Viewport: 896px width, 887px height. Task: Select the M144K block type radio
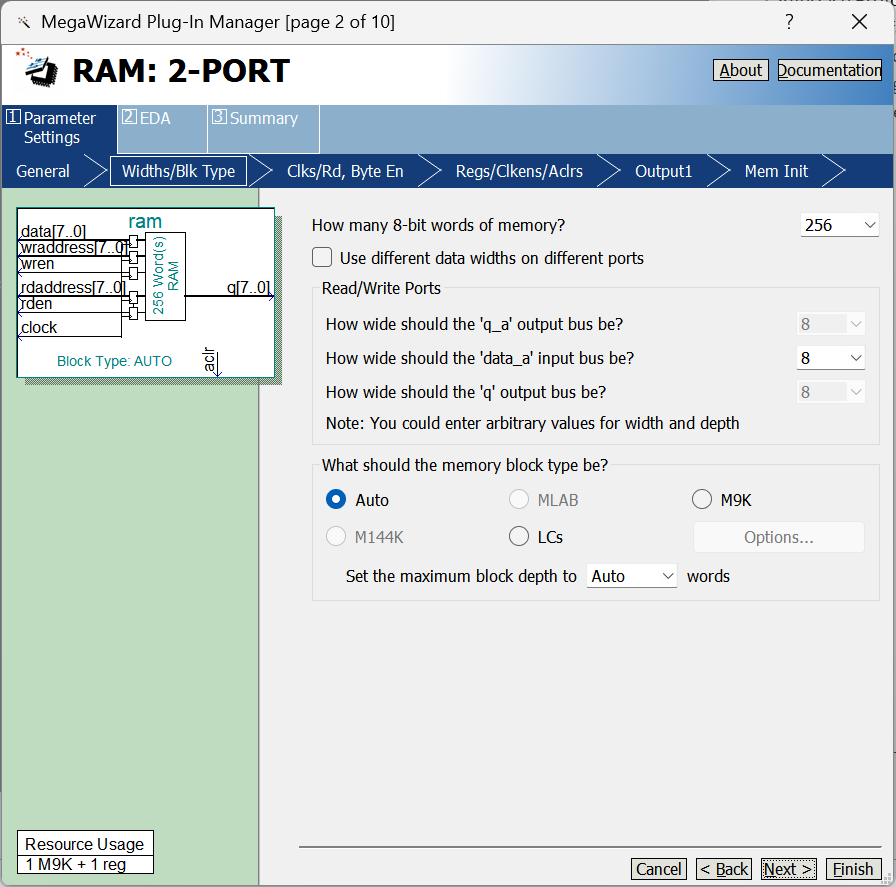click(x=336, y=536)
